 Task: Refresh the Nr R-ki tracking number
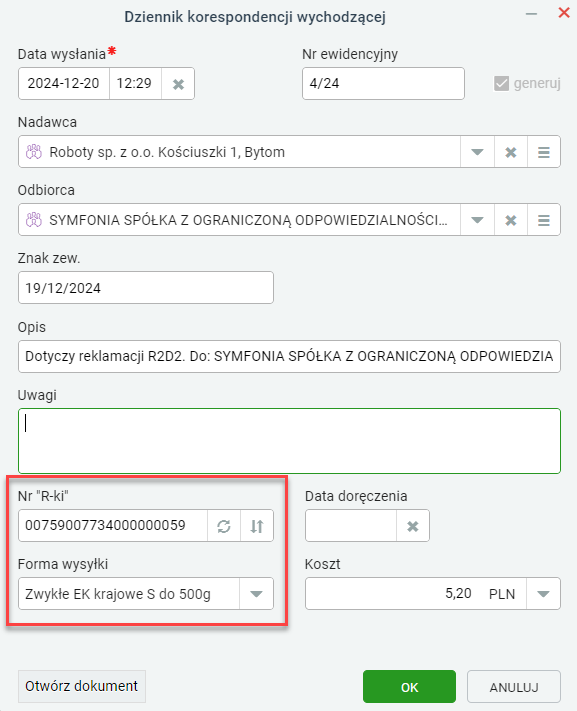point(224,526)
